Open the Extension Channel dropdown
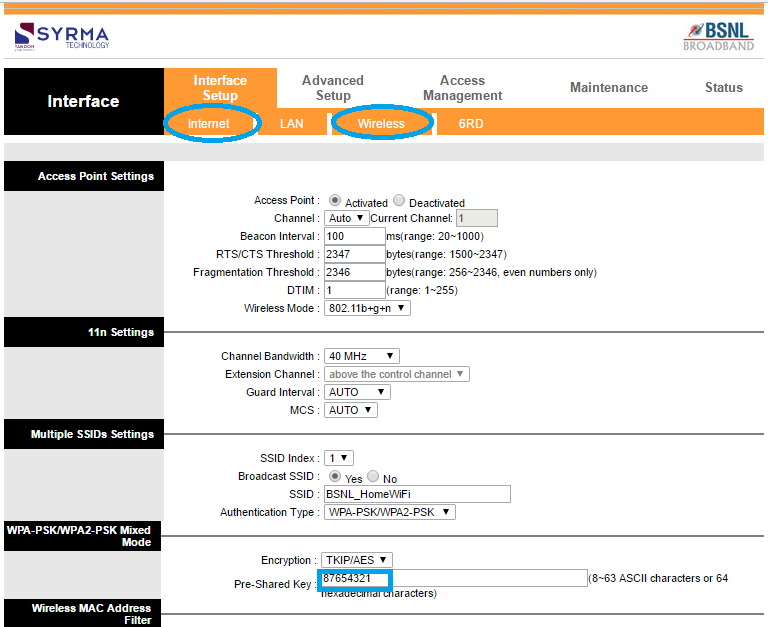Image resolution: width=768 pixels, height=627 pixels. [397, 374]
